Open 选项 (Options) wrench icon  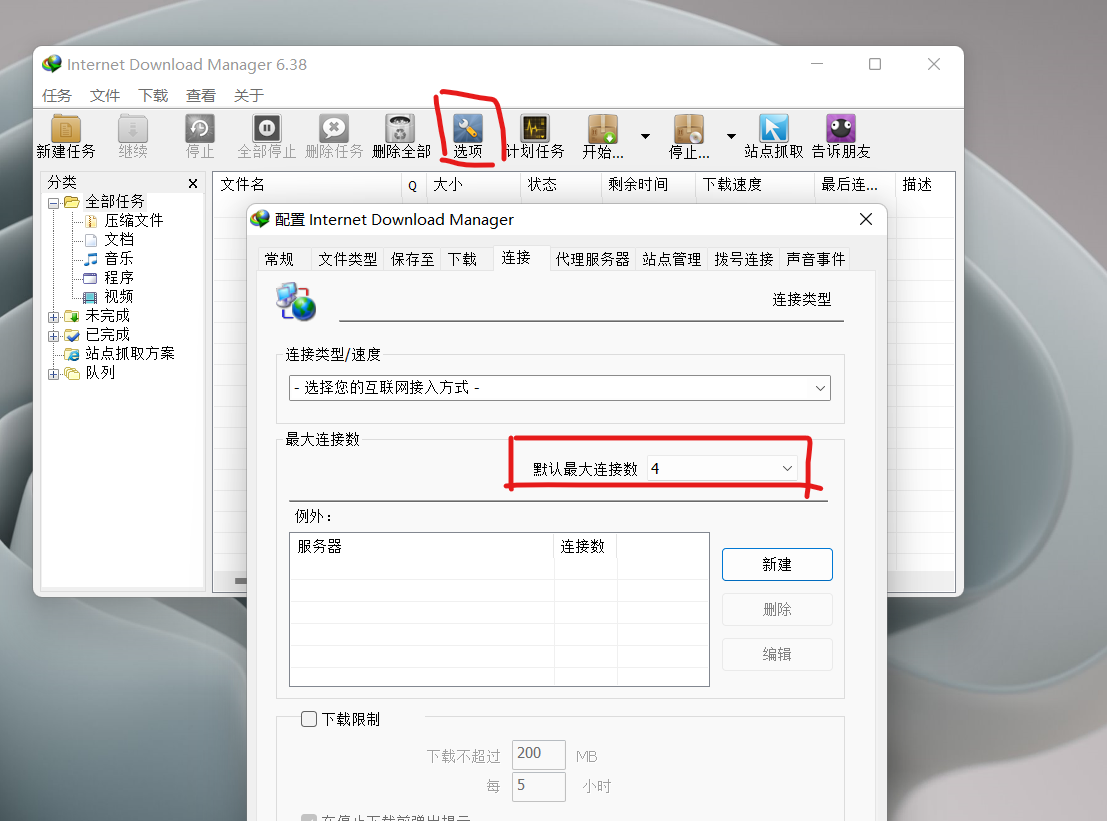(467, 129)
